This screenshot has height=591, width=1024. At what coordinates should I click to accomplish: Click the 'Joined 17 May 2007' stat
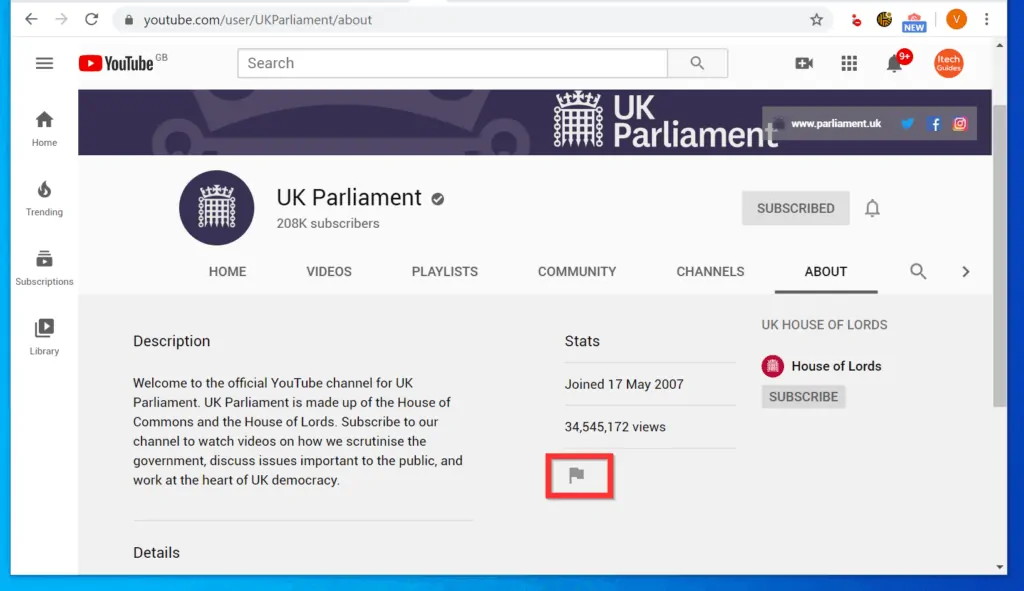624,384
